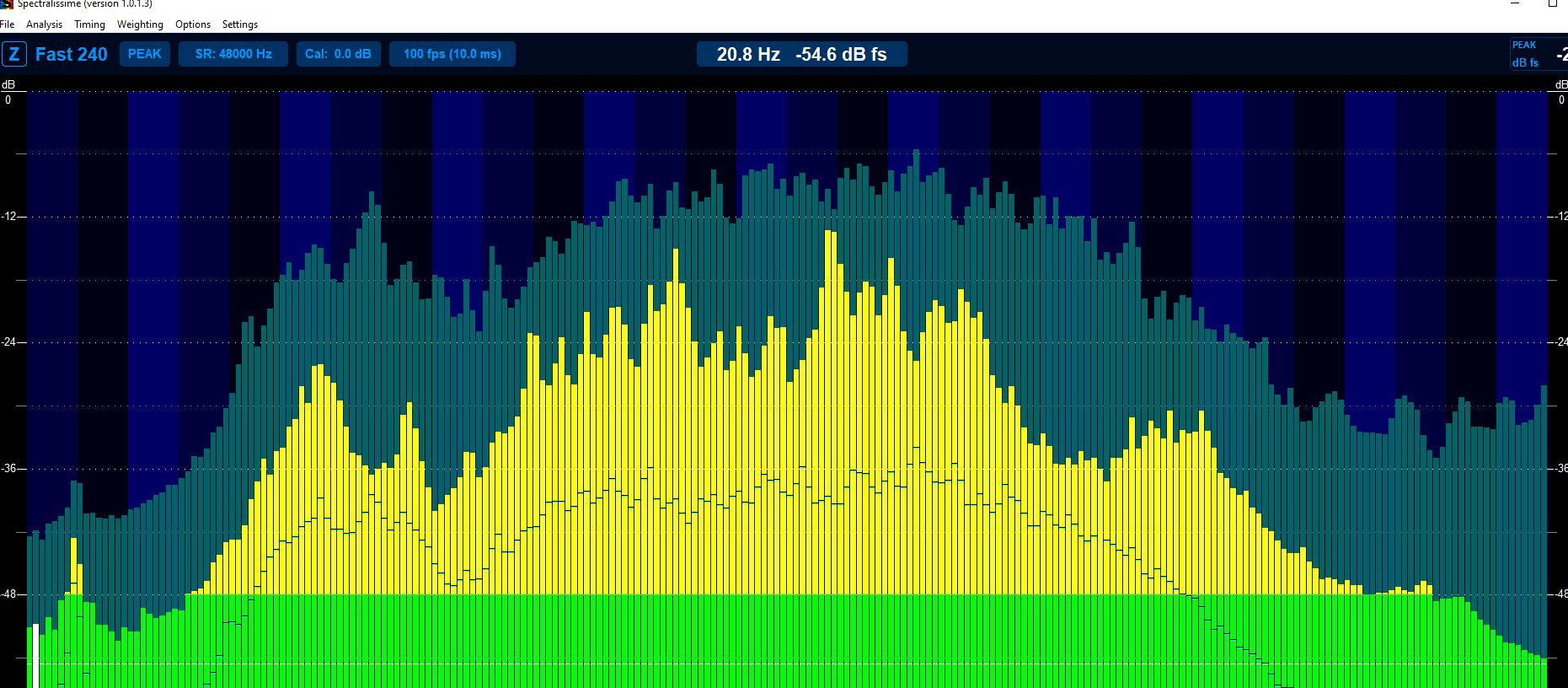Click the Cal: 0.0 dB calibration box

338,54
